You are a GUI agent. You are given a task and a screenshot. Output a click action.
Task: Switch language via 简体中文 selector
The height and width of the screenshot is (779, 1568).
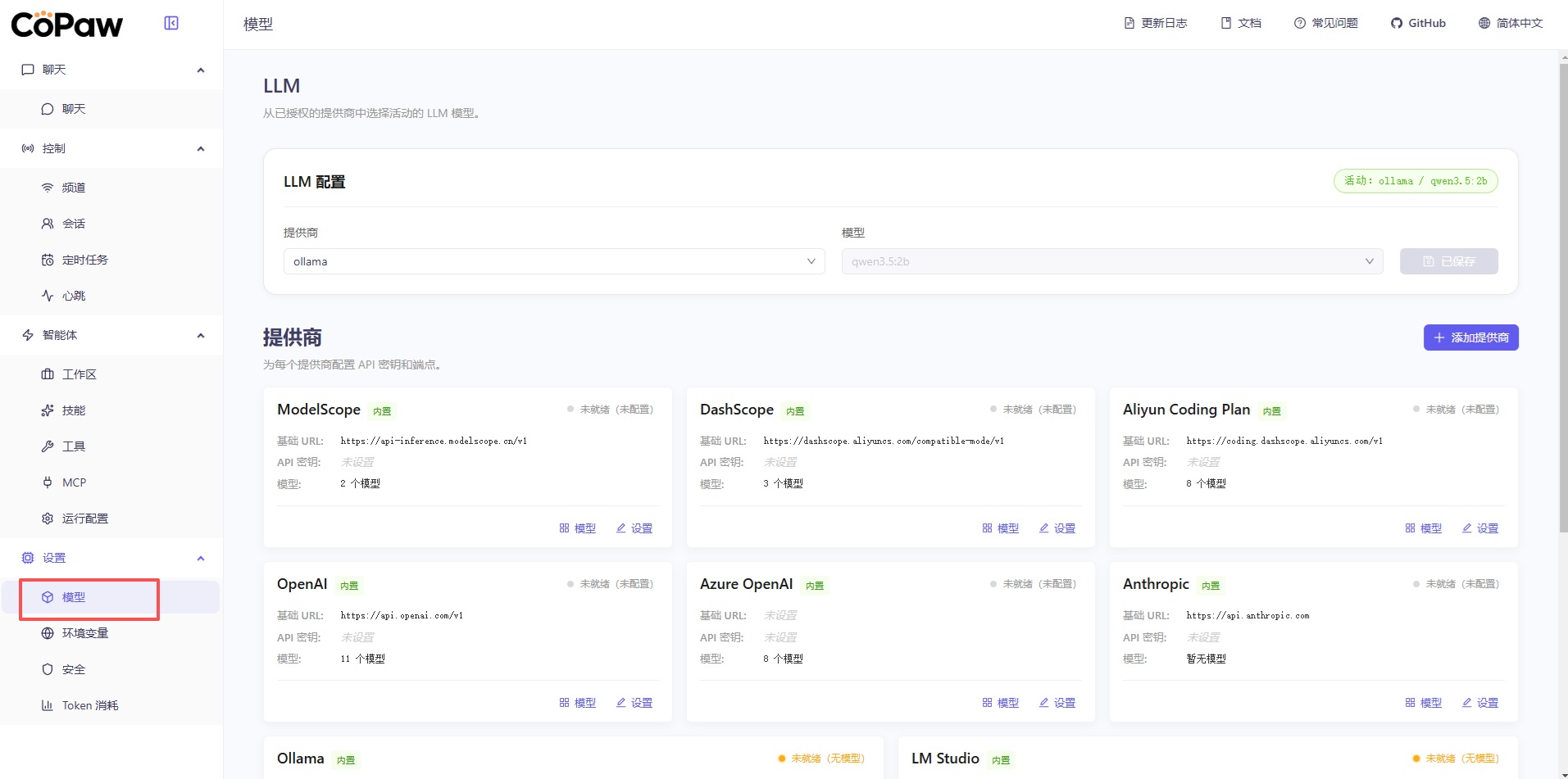pyautogui.click(x=1511, y=23)
